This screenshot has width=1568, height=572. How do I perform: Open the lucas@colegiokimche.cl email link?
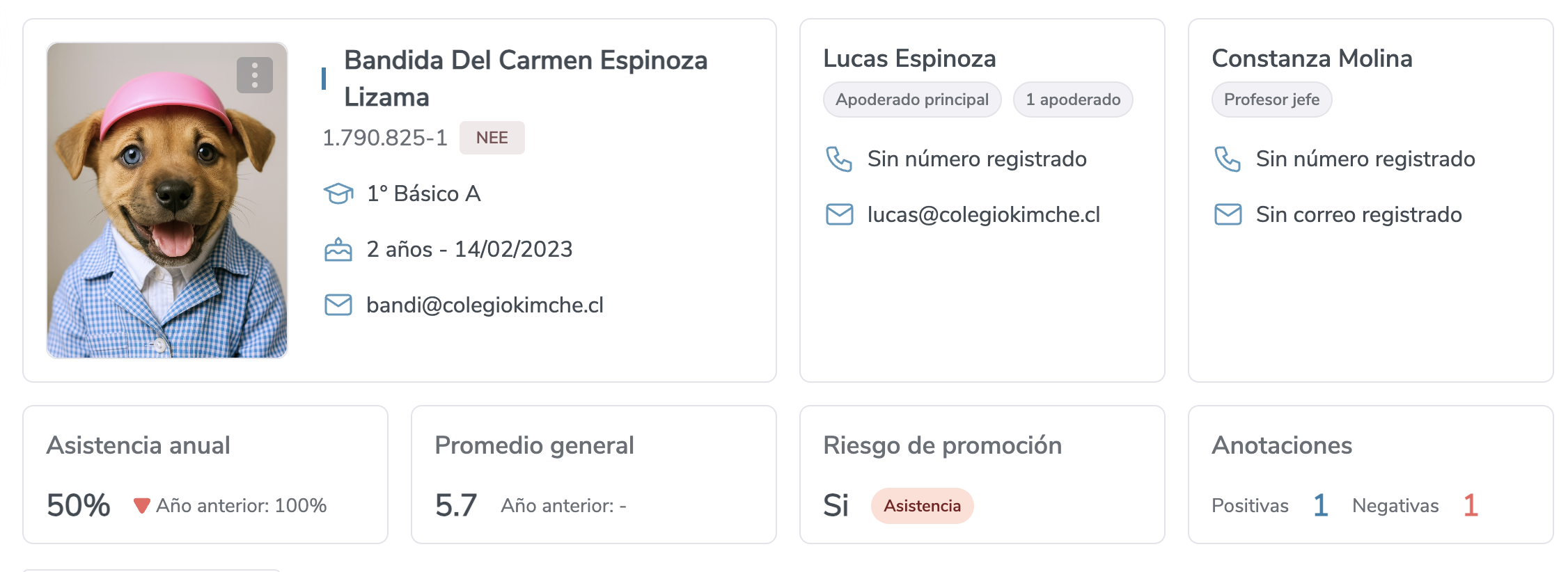[984, 214]
